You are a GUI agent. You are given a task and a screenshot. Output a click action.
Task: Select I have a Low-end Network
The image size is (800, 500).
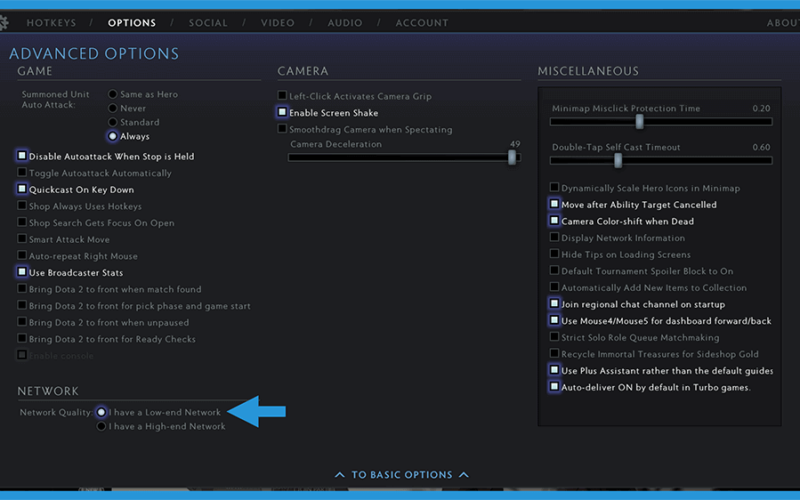[x=101, y=412]
